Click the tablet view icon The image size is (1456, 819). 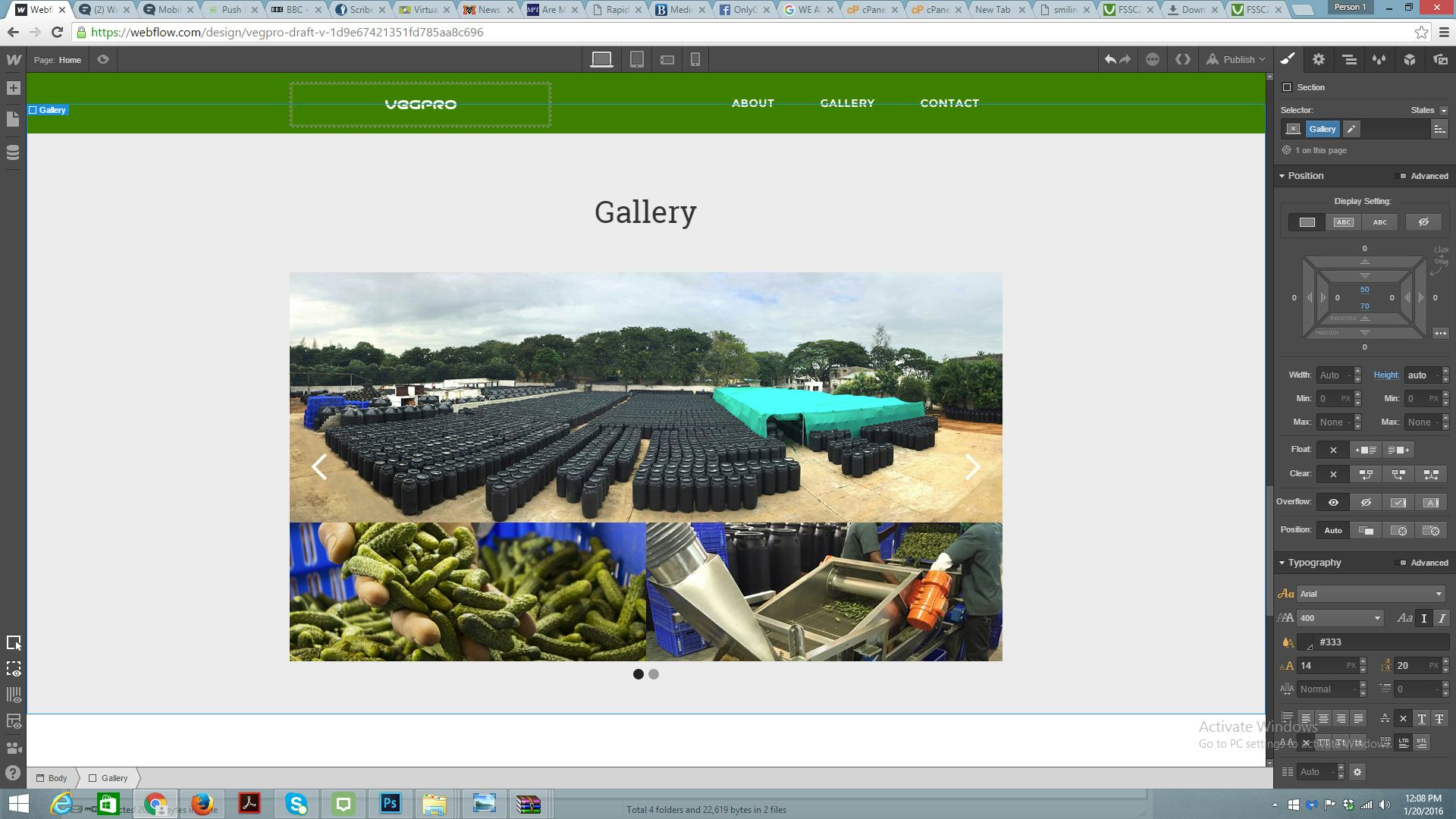pyautogui.click(x=636, y=60)
